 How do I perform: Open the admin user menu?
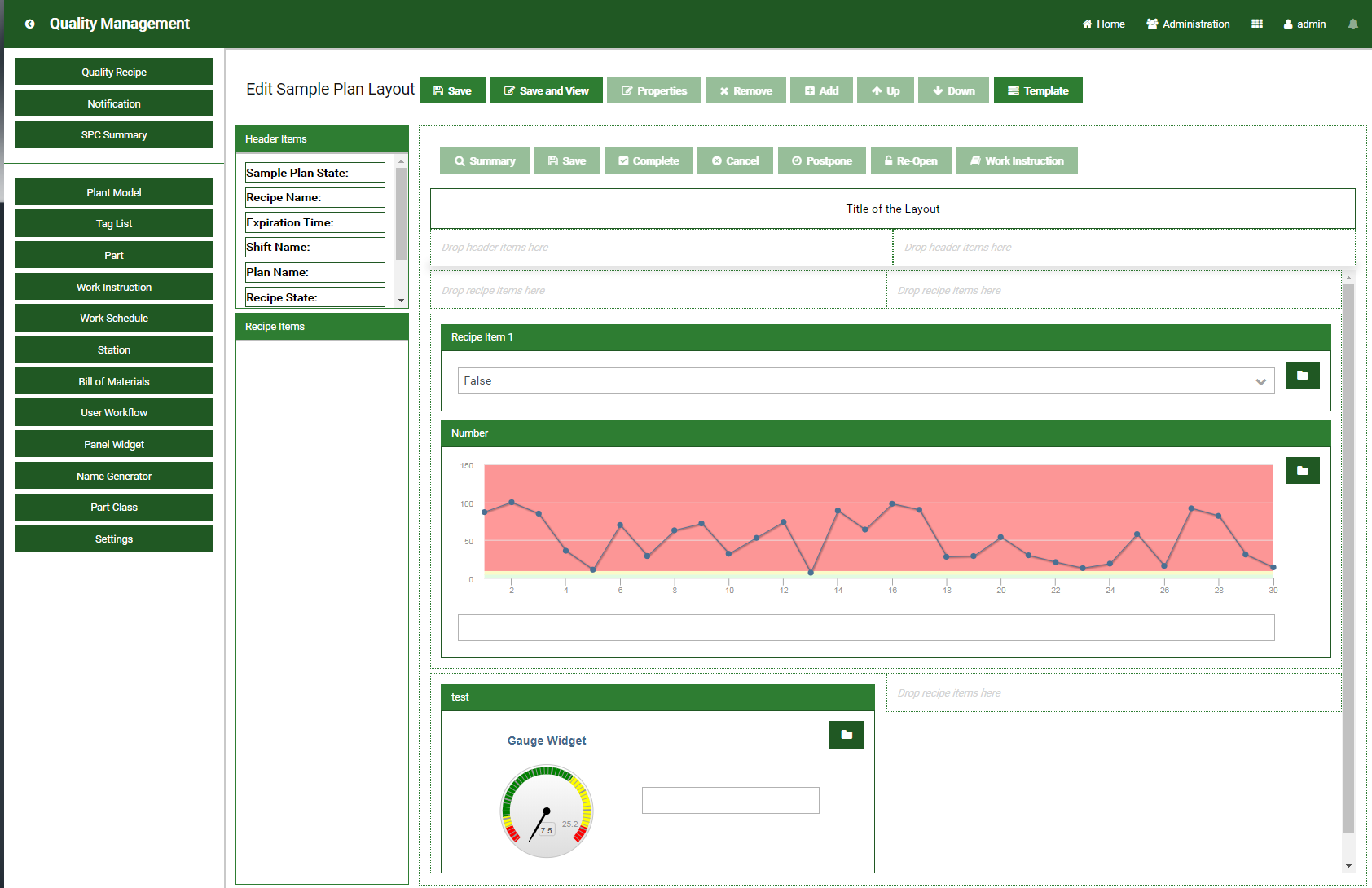(x=1304, y=24)
